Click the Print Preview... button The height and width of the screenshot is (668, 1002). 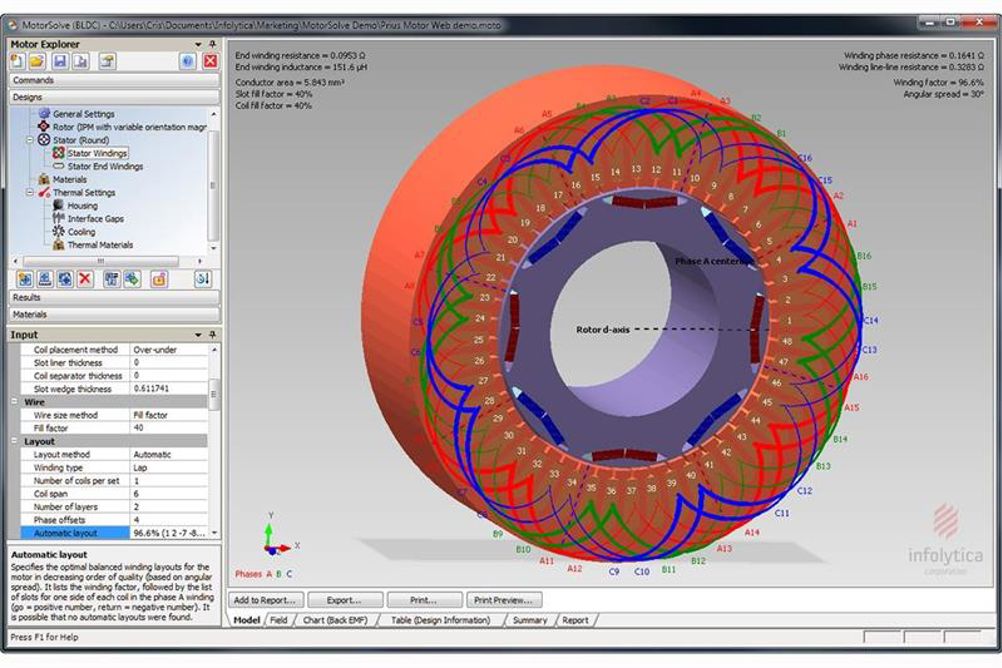coord(504,600)
